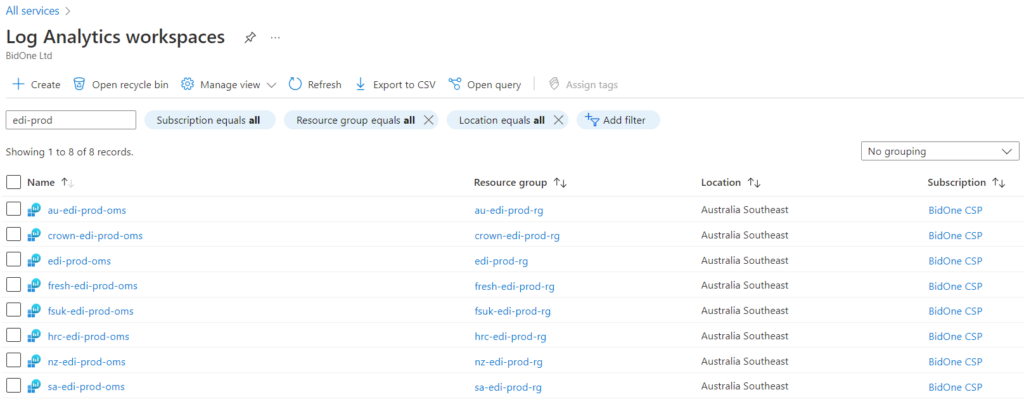
Task: Open resource group sa-edi-prod-rg
Action: click(x=508, y=387)
